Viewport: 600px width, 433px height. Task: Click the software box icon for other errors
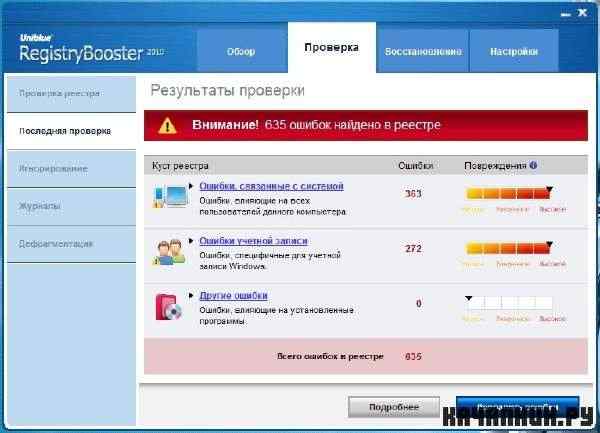click(168, 307)
